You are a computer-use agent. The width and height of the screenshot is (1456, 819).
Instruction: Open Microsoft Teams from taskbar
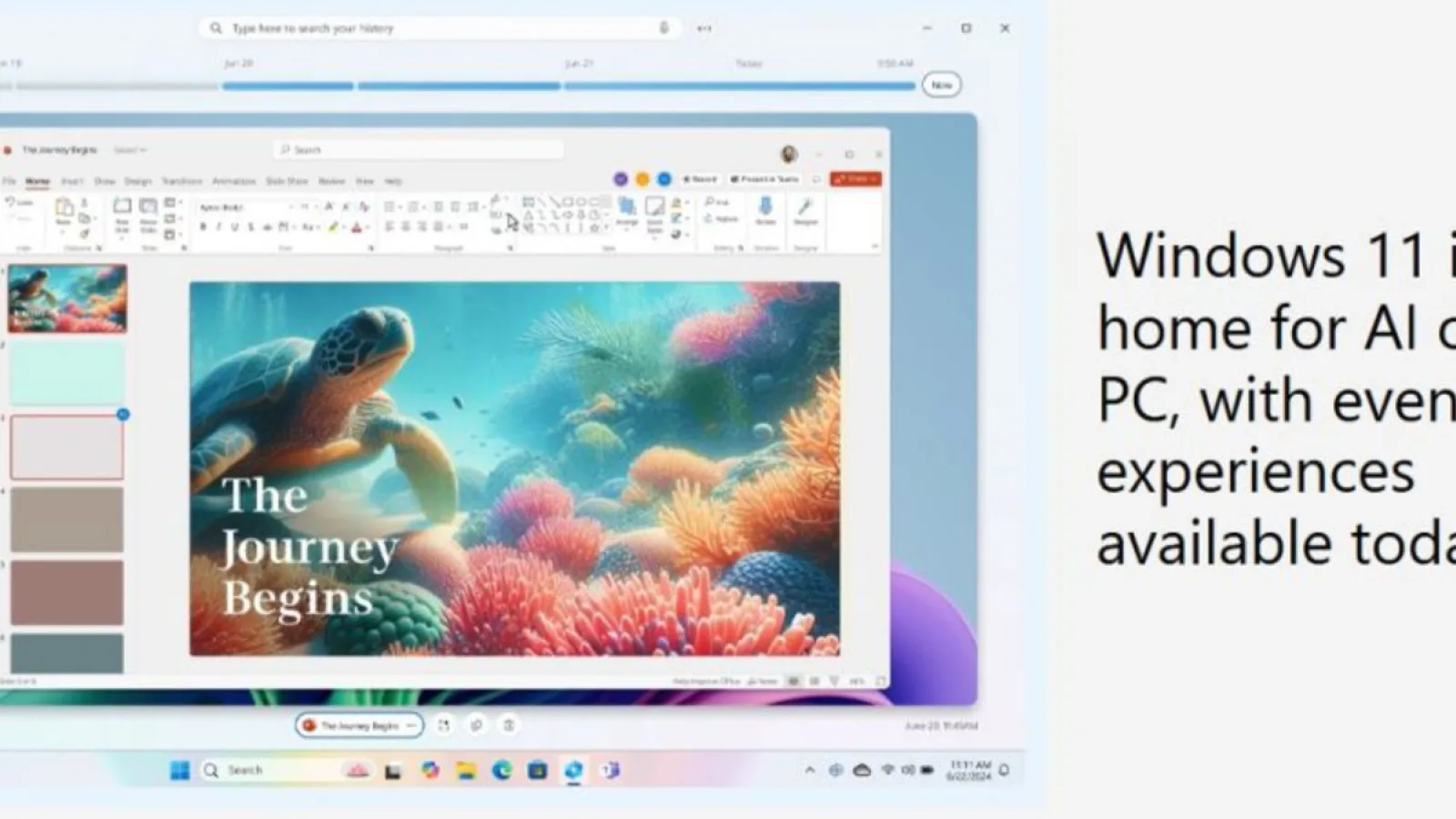(611, 771)
